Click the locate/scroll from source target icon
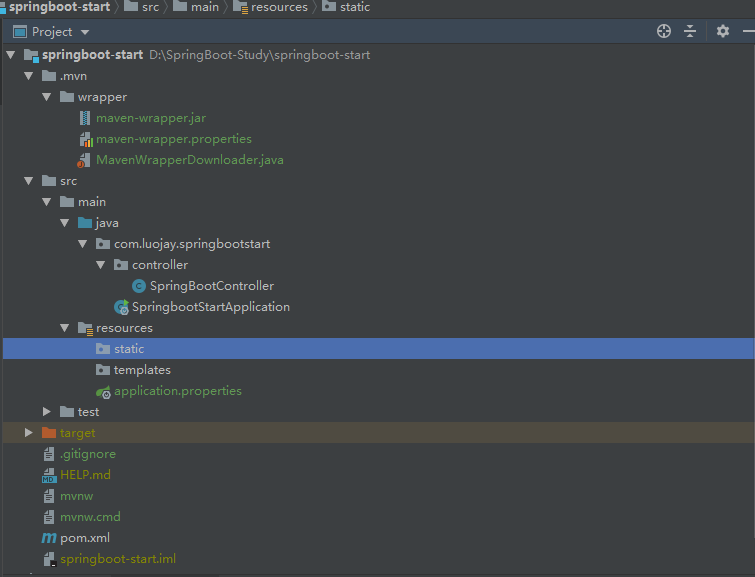Viewport: 755px width, 577px height. coord(663,32)
